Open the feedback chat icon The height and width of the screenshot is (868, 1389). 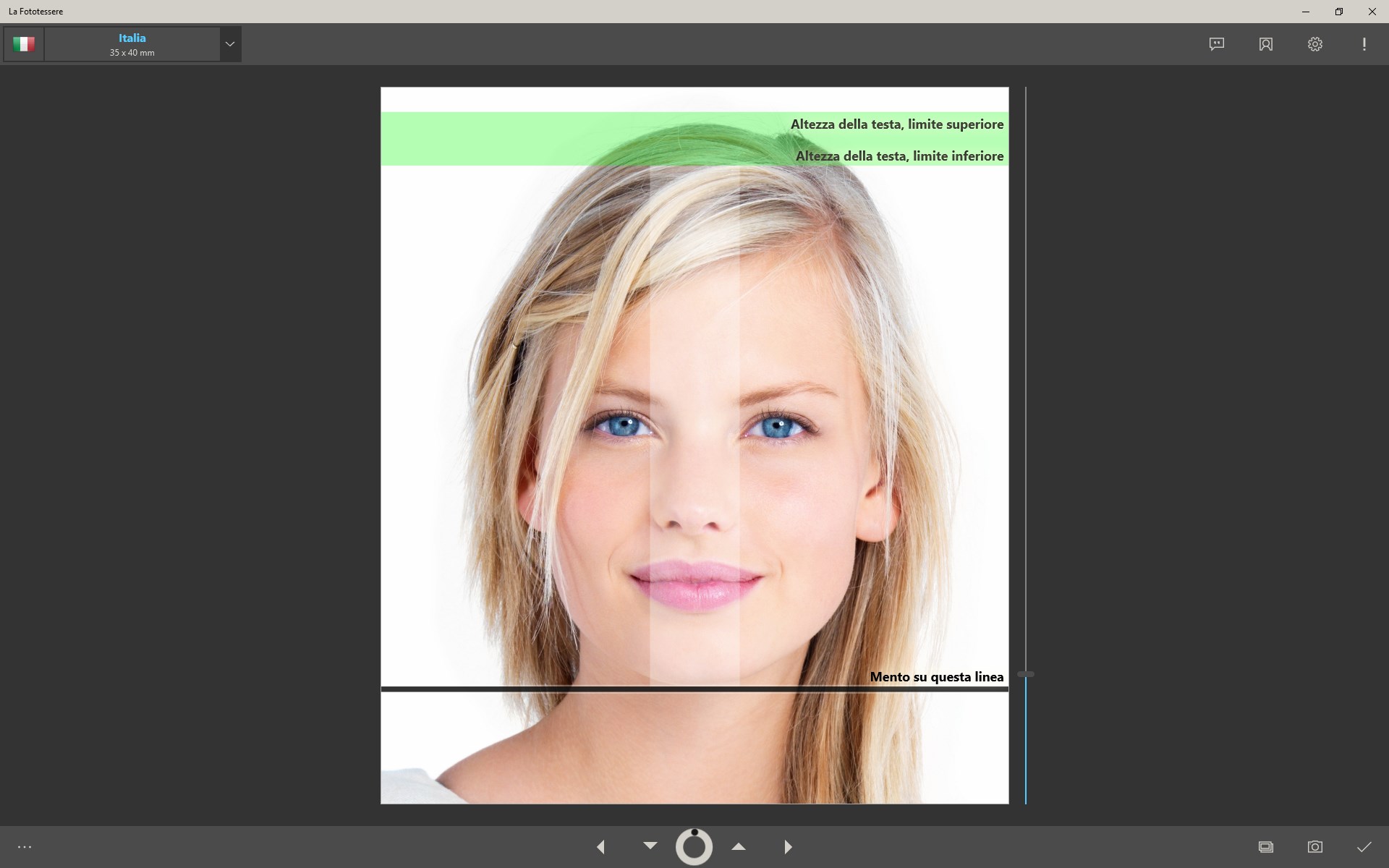(1217, 44)
